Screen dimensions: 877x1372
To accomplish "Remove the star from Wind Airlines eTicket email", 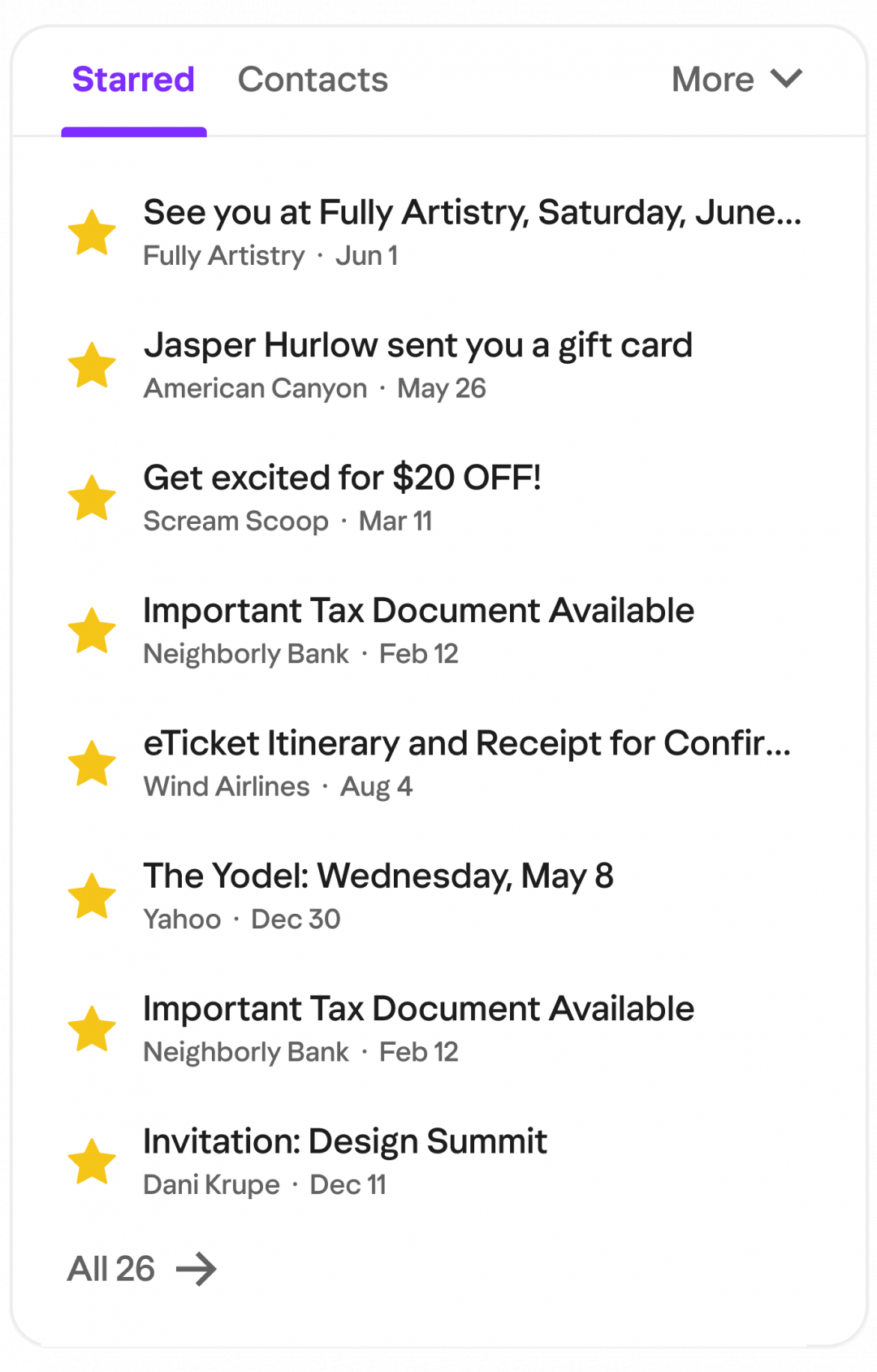I will pos(92,764).
